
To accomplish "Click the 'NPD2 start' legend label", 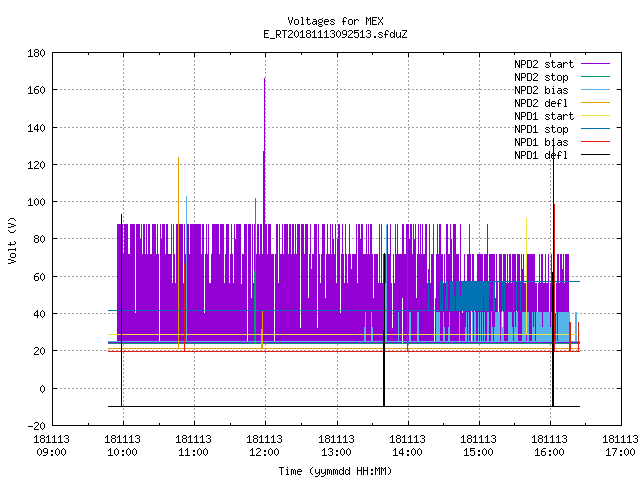I will tap(544, 64).
